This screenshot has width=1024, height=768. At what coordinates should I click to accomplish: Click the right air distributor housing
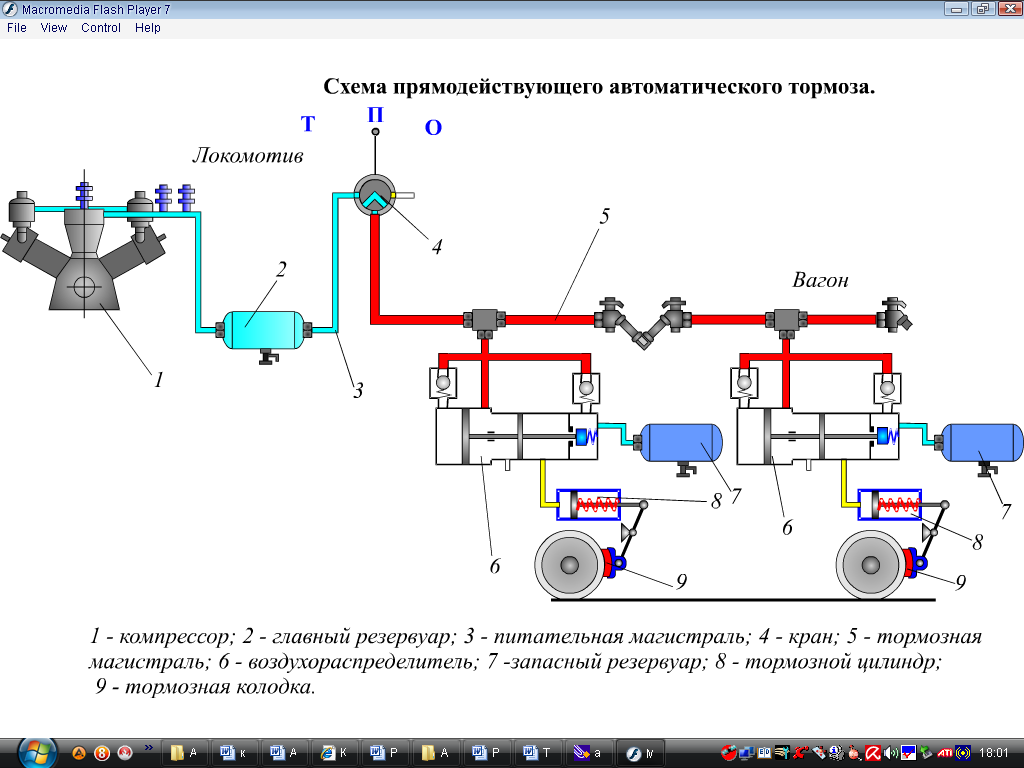[818, 437]
